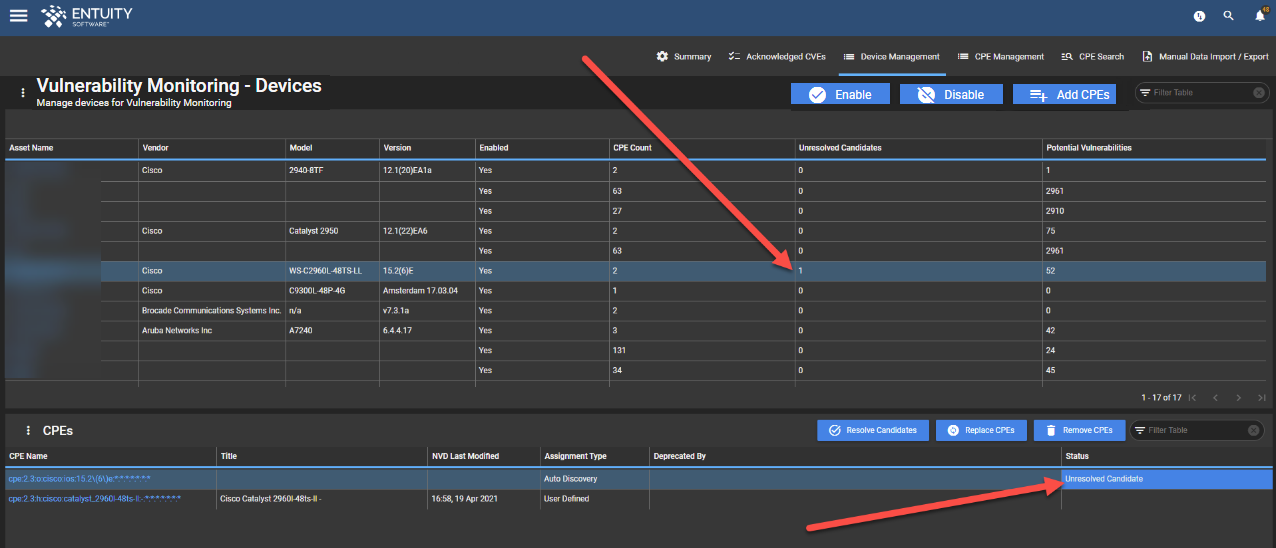Go to the last page of devices
Image resolution: width=1276 pixels, height=548 pixels.
pos(1262,398)
